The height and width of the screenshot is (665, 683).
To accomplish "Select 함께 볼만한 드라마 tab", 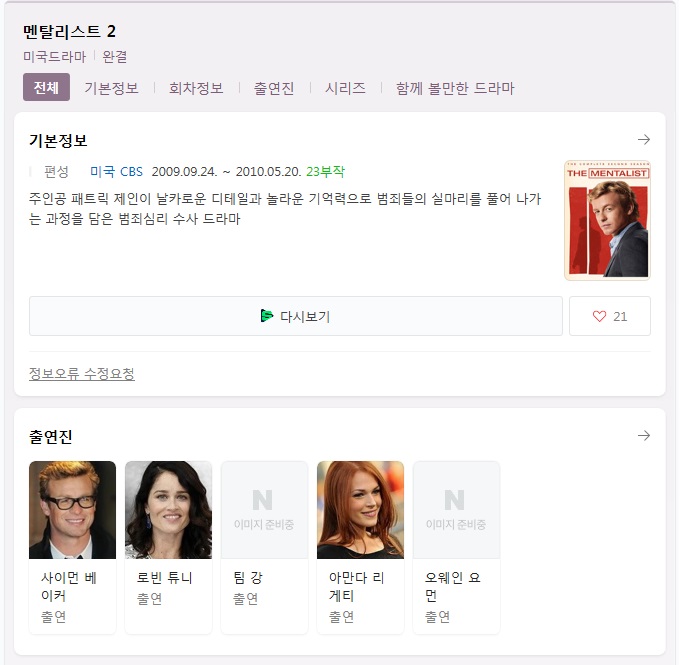I will click(x=455, y=88).
